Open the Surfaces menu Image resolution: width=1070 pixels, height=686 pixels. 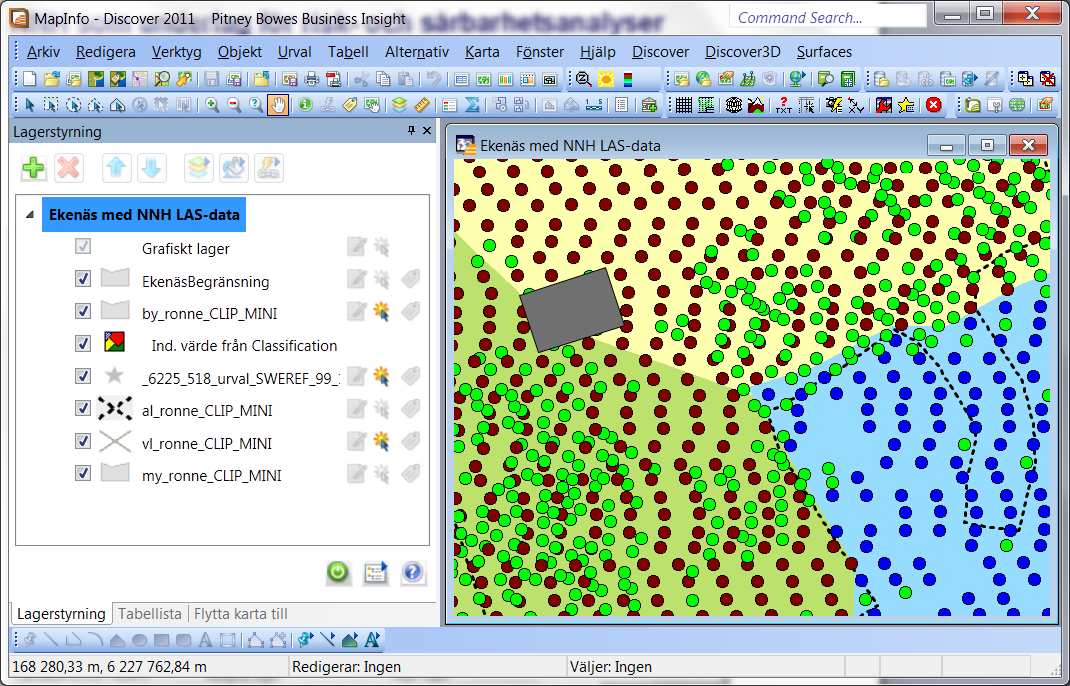point(824,52)
